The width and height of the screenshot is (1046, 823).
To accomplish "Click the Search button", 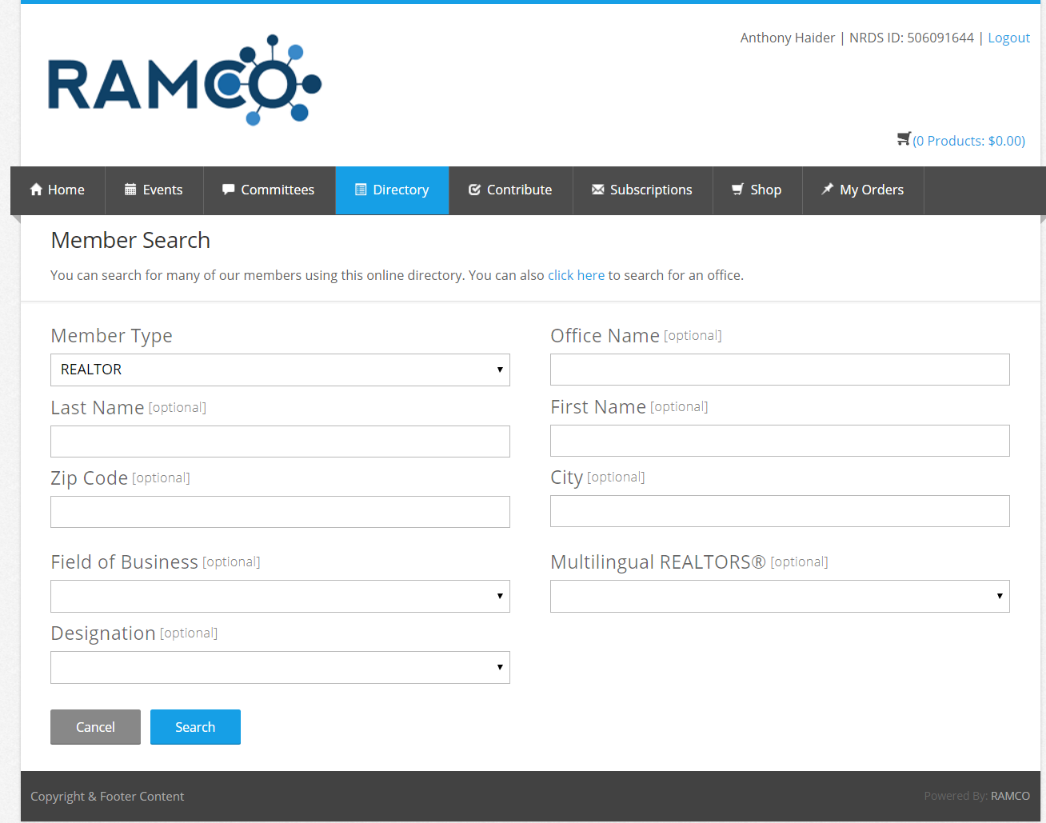I will coord(195,727).
